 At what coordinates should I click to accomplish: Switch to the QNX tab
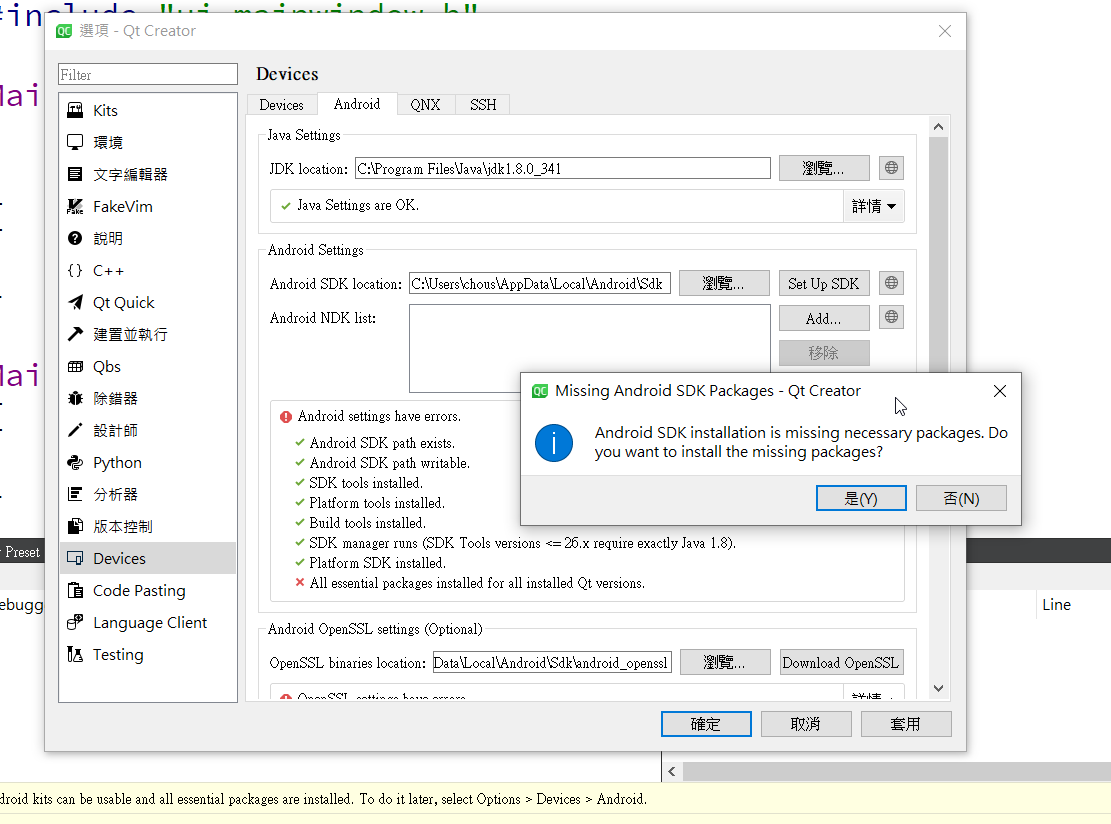[x=425, y=105]
